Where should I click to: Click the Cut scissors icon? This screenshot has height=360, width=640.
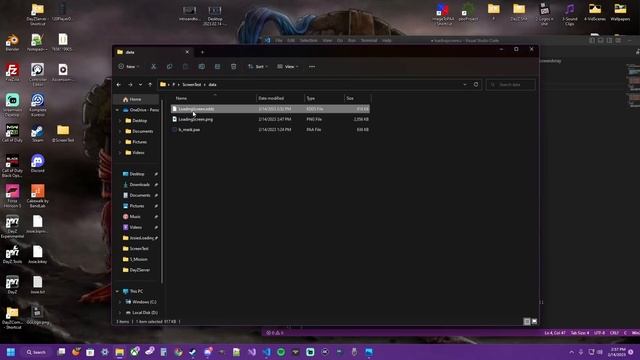point(153,67)
